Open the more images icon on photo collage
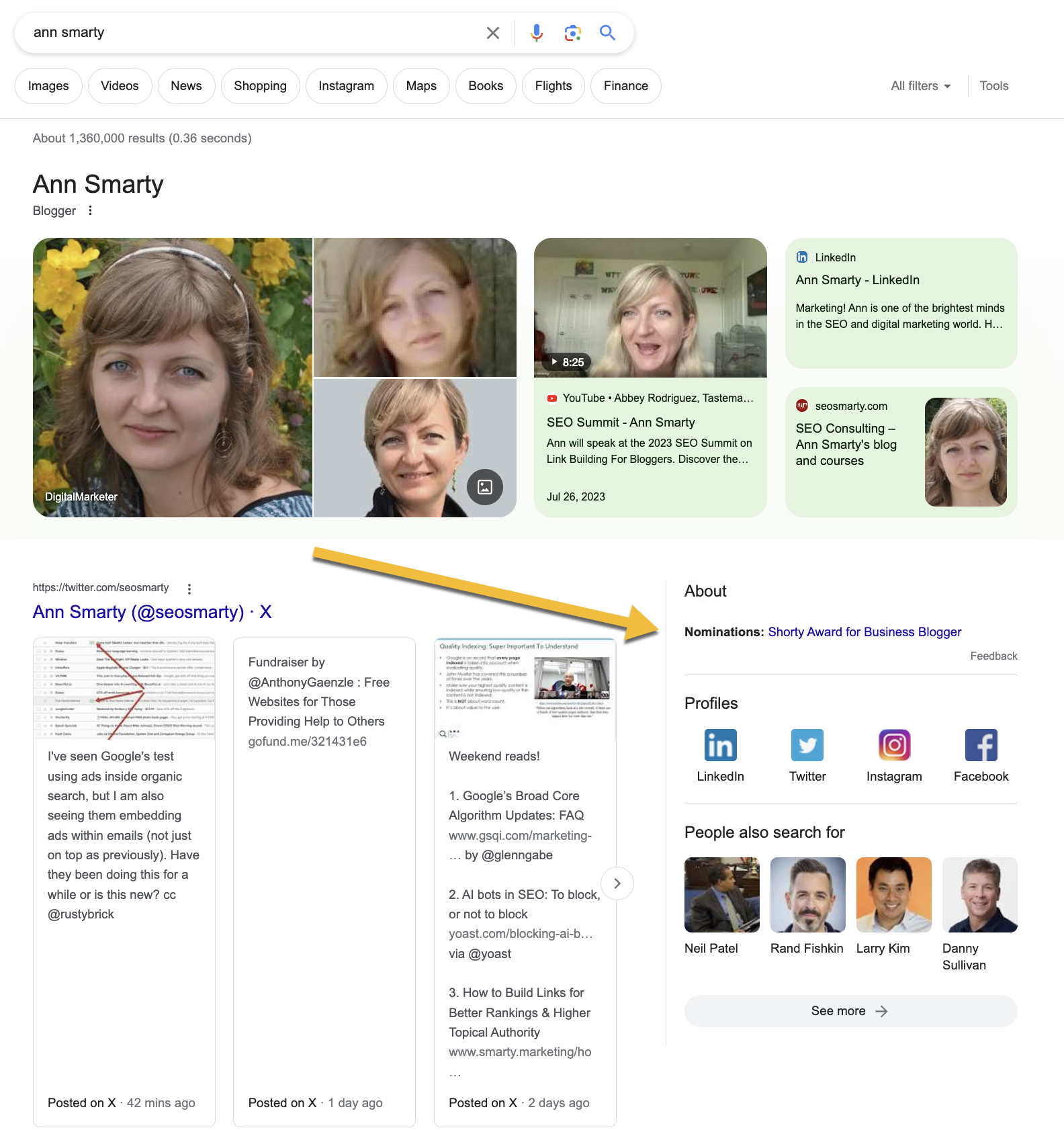The width and height of the screenshot is (1064, 1130). 485,487
